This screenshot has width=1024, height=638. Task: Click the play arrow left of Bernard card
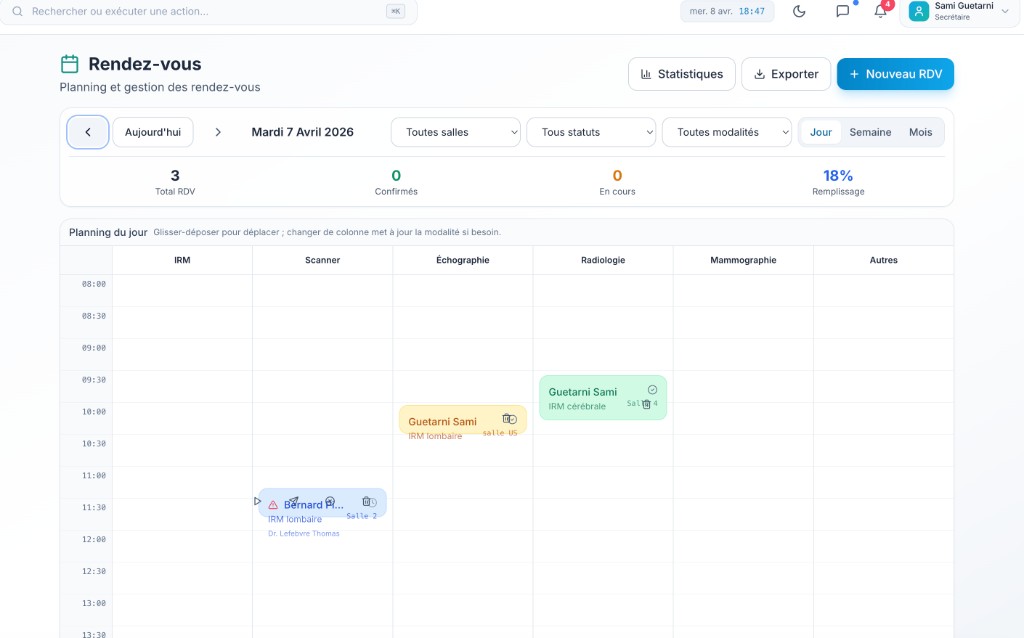click(257, 501)
